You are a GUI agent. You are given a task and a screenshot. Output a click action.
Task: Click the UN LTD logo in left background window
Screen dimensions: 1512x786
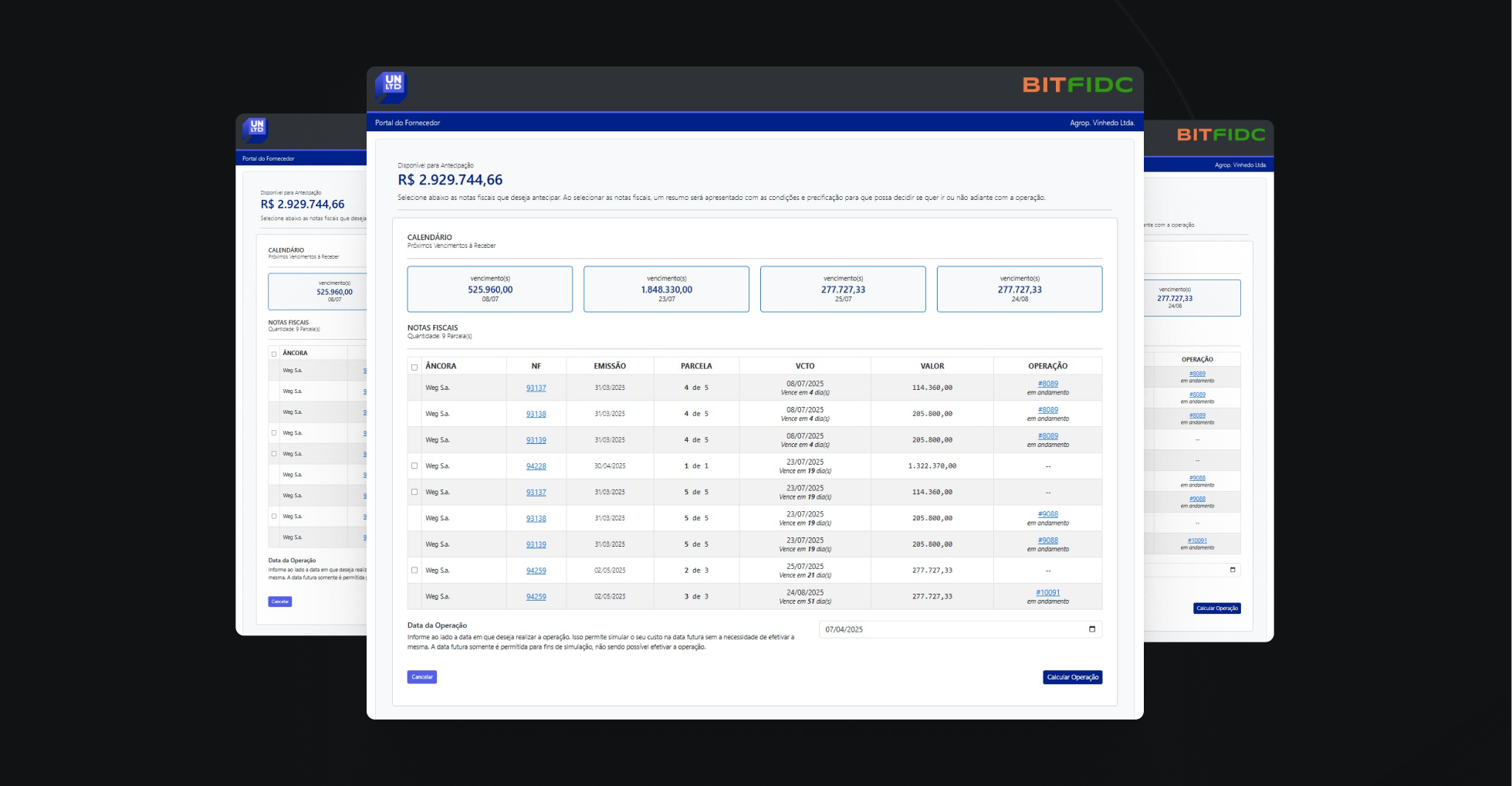pyautogui.click(x=255, y=129)
